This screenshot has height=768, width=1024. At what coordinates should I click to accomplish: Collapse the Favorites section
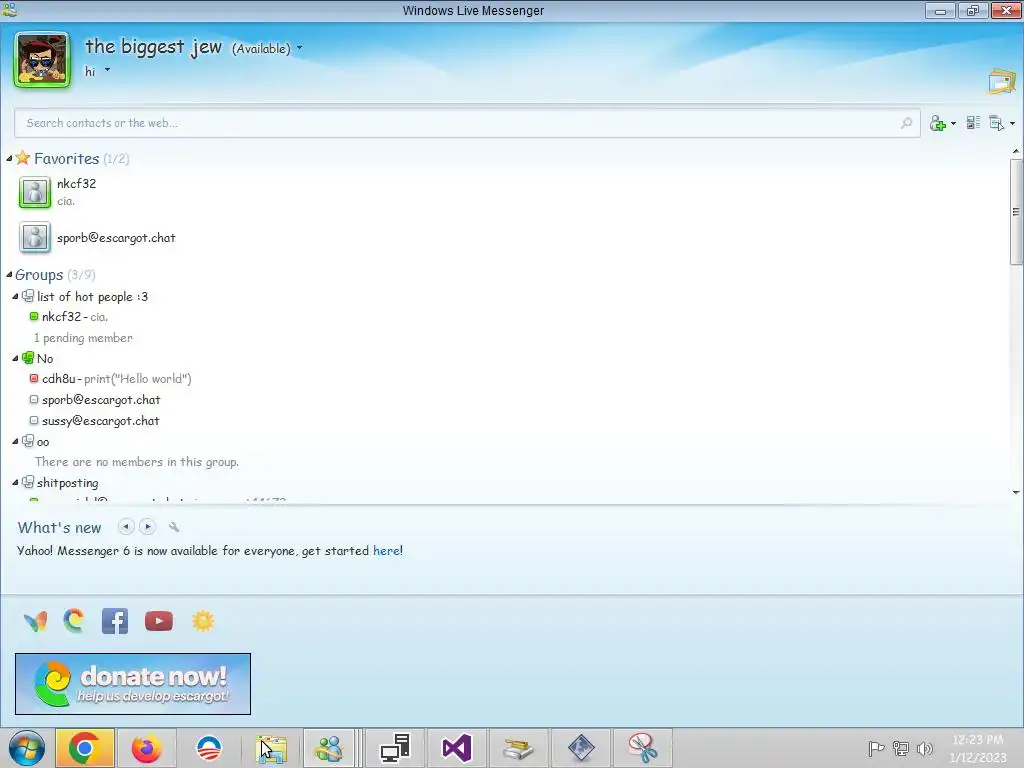(9, 159)
